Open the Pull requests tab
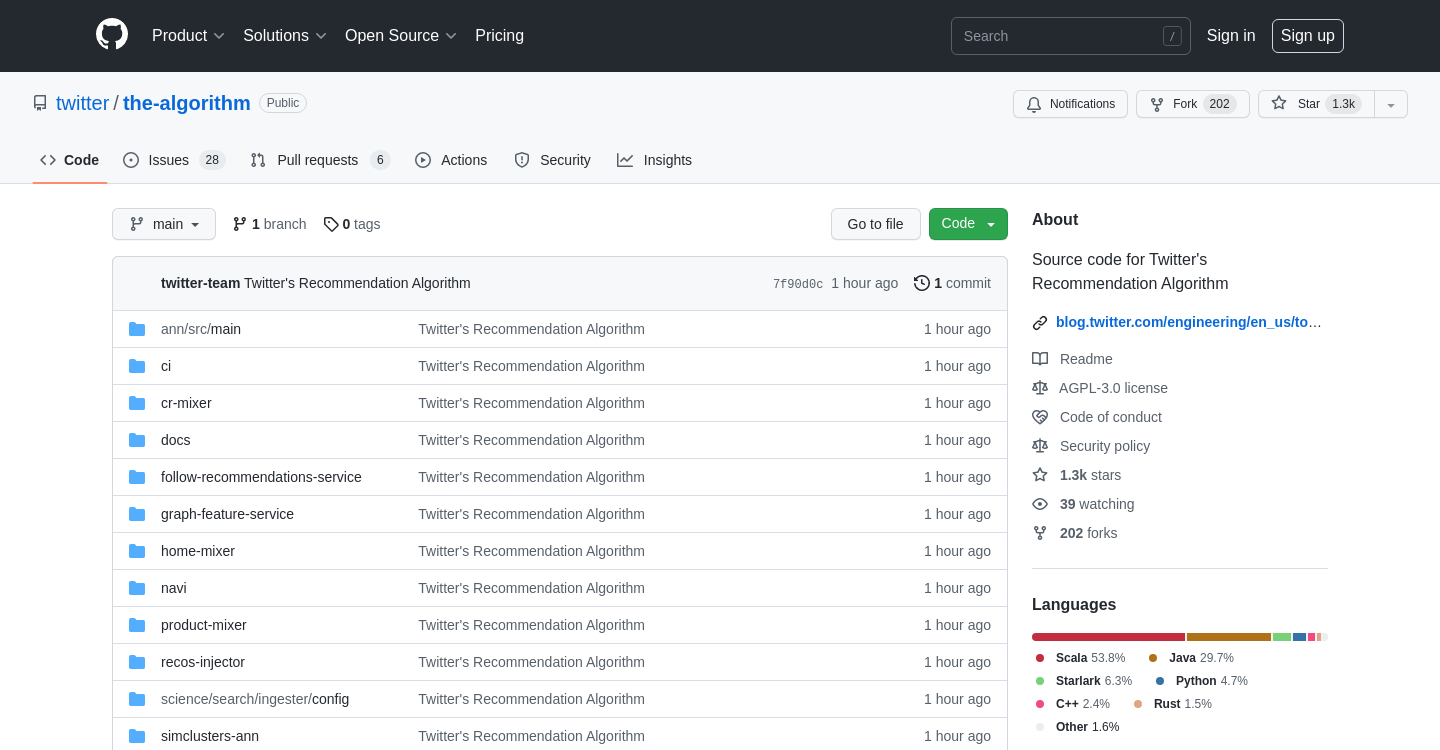This screenshot has width=1440, height=750. click(320, 160)
